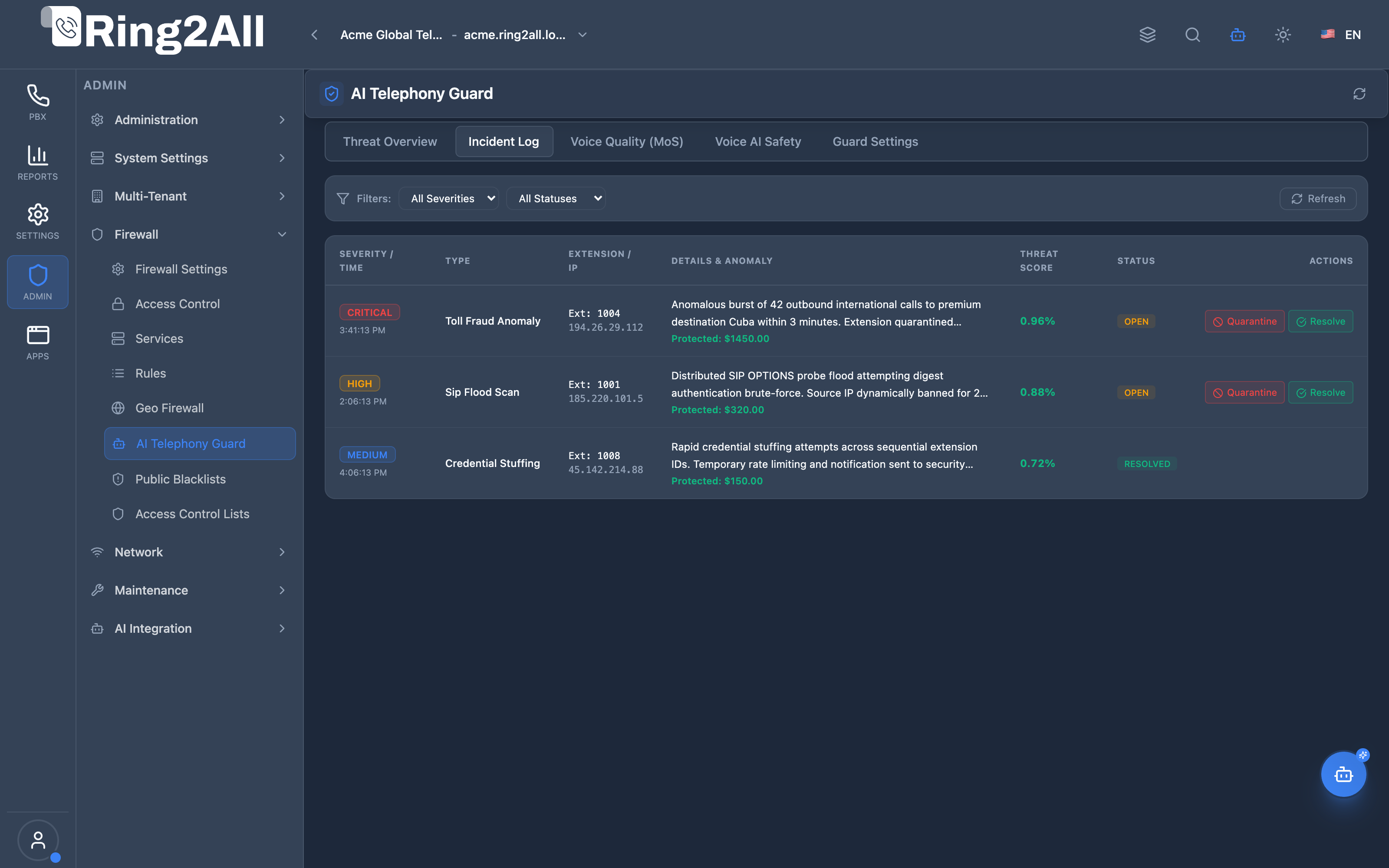Click the Credential Stuffing type cell
The width and height of the screenshot is (1389, 868).
coord(493,463)
